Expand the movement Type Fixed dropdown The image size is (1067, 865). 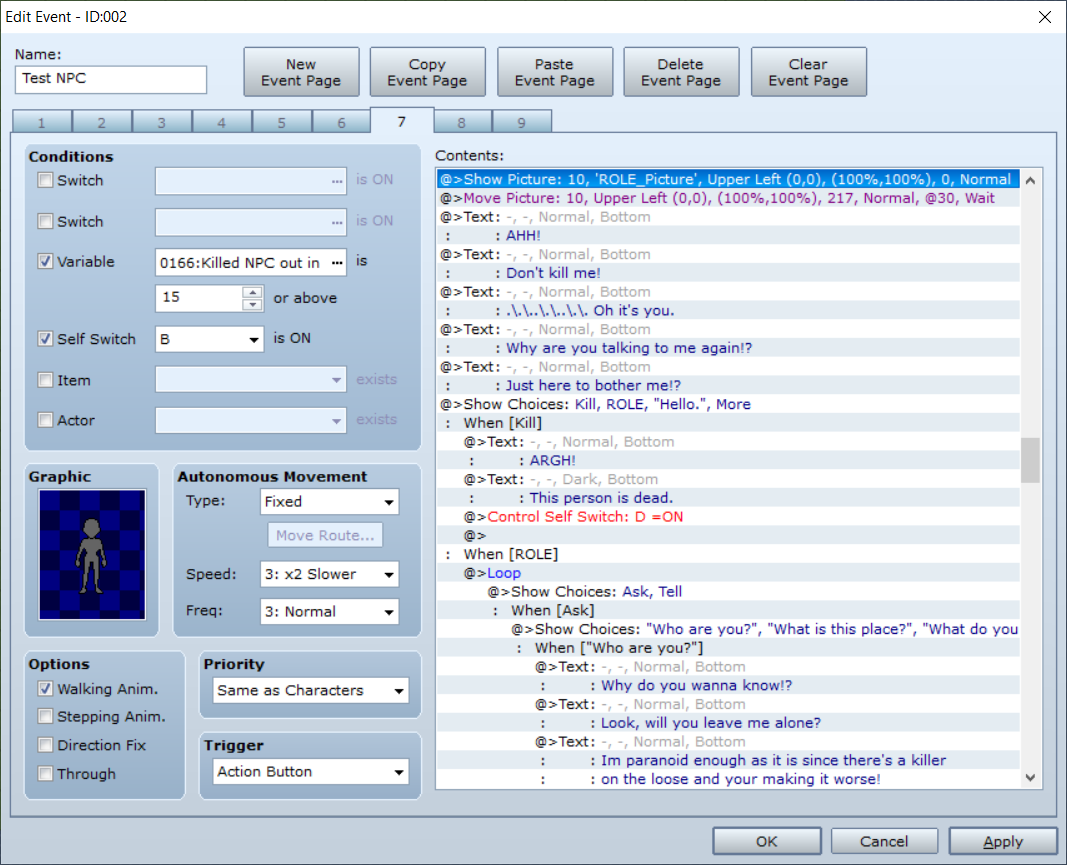click(x=329, y=502)
